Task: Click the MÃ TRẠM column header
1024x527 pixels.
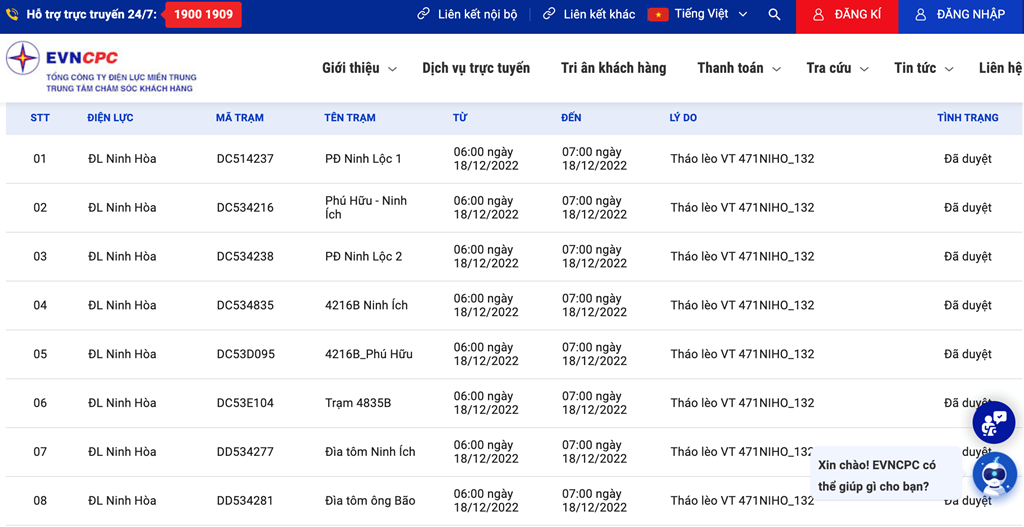Action: [x=240, y=118]
